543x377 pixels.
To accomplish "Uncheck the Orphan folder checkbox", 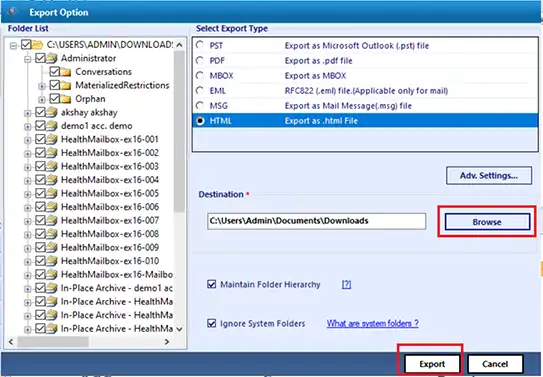I will (x=54, y=99).
